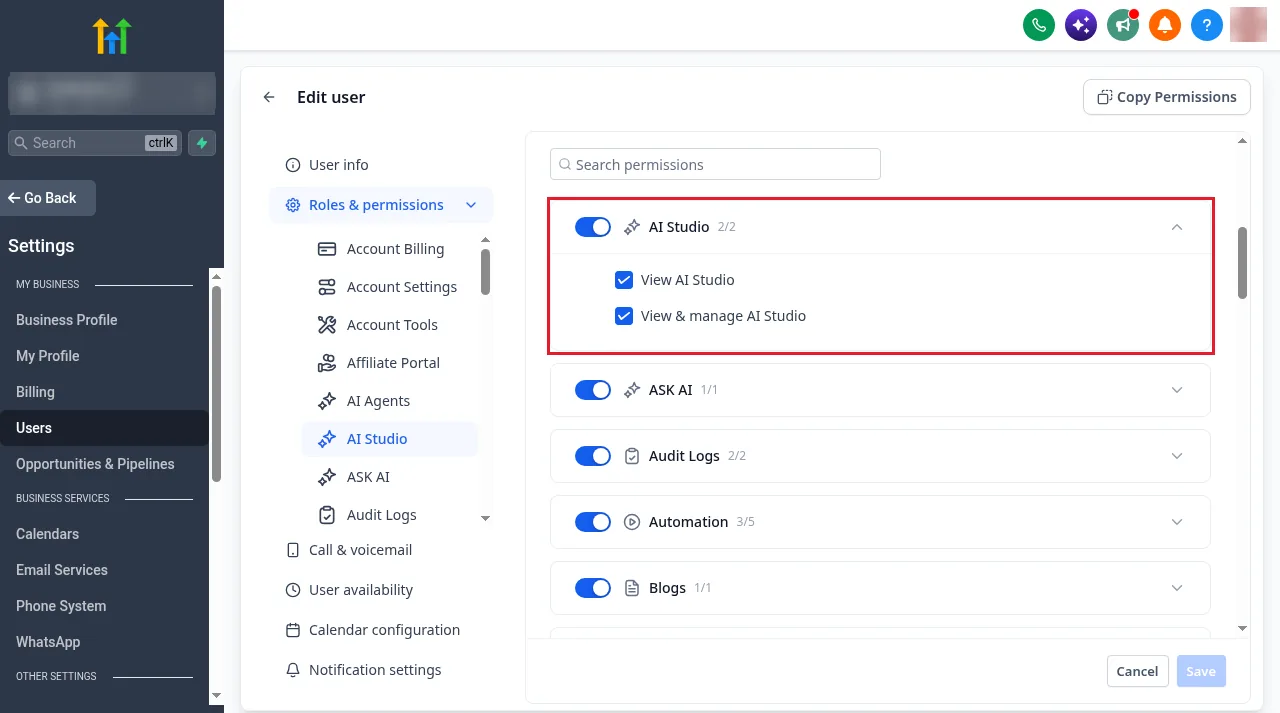Open the purple AI sparkle assistant icon

click(x=1081, y=24)
